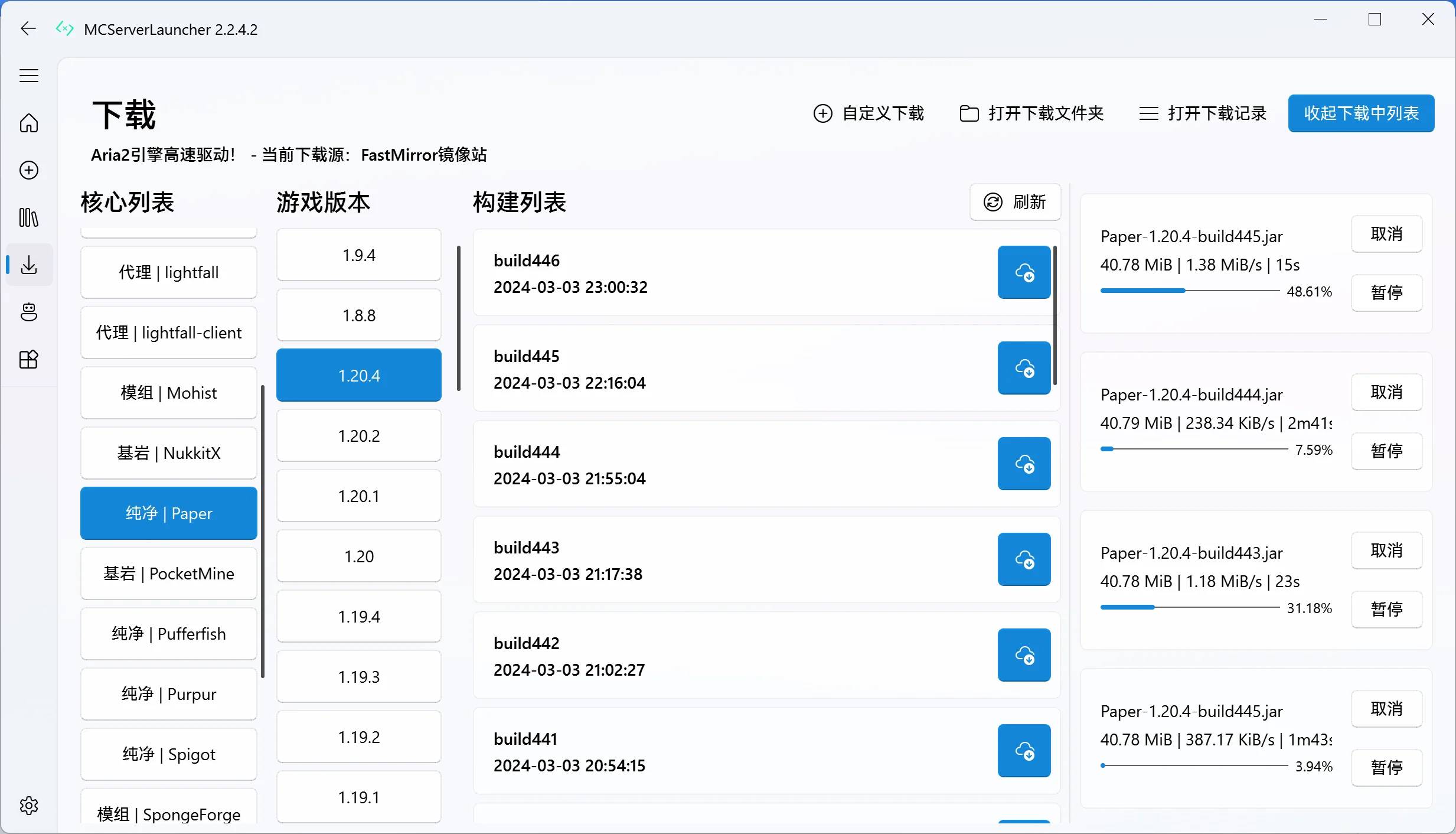Cancel the Paper-1.20.4-build443.jar download
Viewport: 1456px width, 834px height.
pyautogui.click(x=1386, y=550)
